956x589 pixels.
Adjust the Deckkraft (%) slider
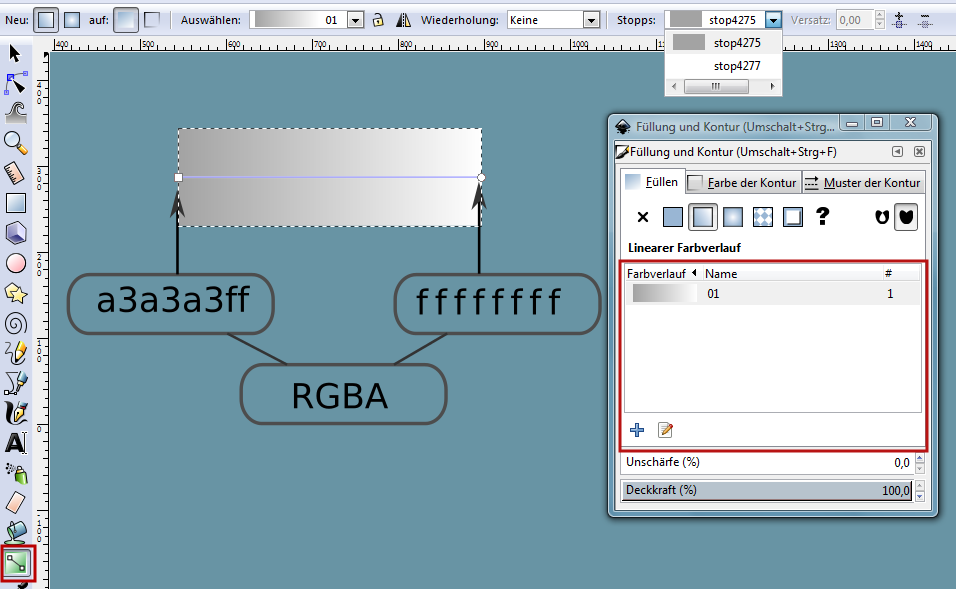pyautogui.click(x=766, y=490)
